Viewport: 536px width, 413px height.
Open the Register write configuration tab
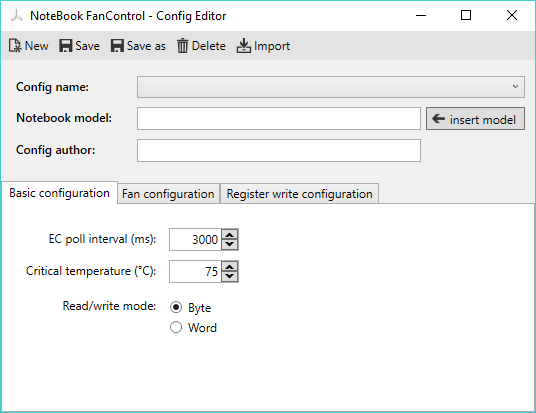(299, 194)
